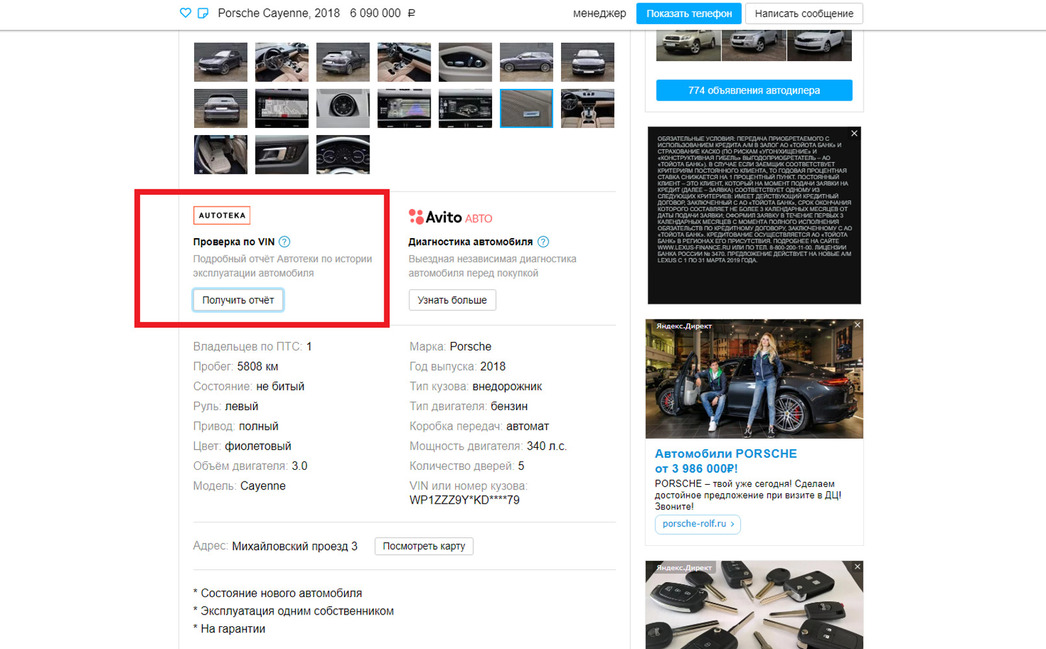The height and width of the screenshot is (649, 1046).
Task: Click the Autoteka logo badge
Action: pyautogui.click(x=221, y=215)
